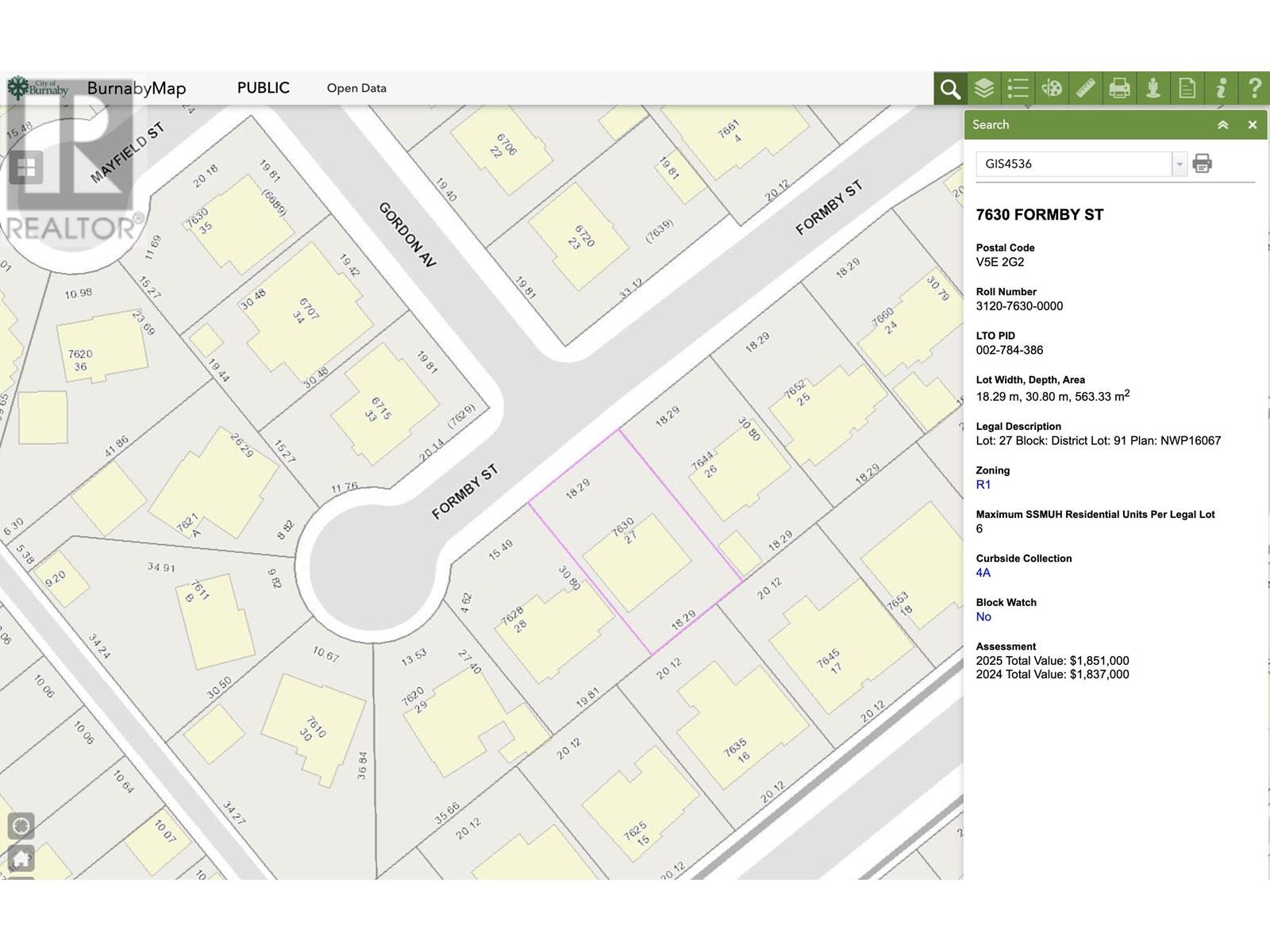The height and width of the screenshot is (952, 1270).
Task: Click the Home default extent button
Action: [x=21, y=858]
